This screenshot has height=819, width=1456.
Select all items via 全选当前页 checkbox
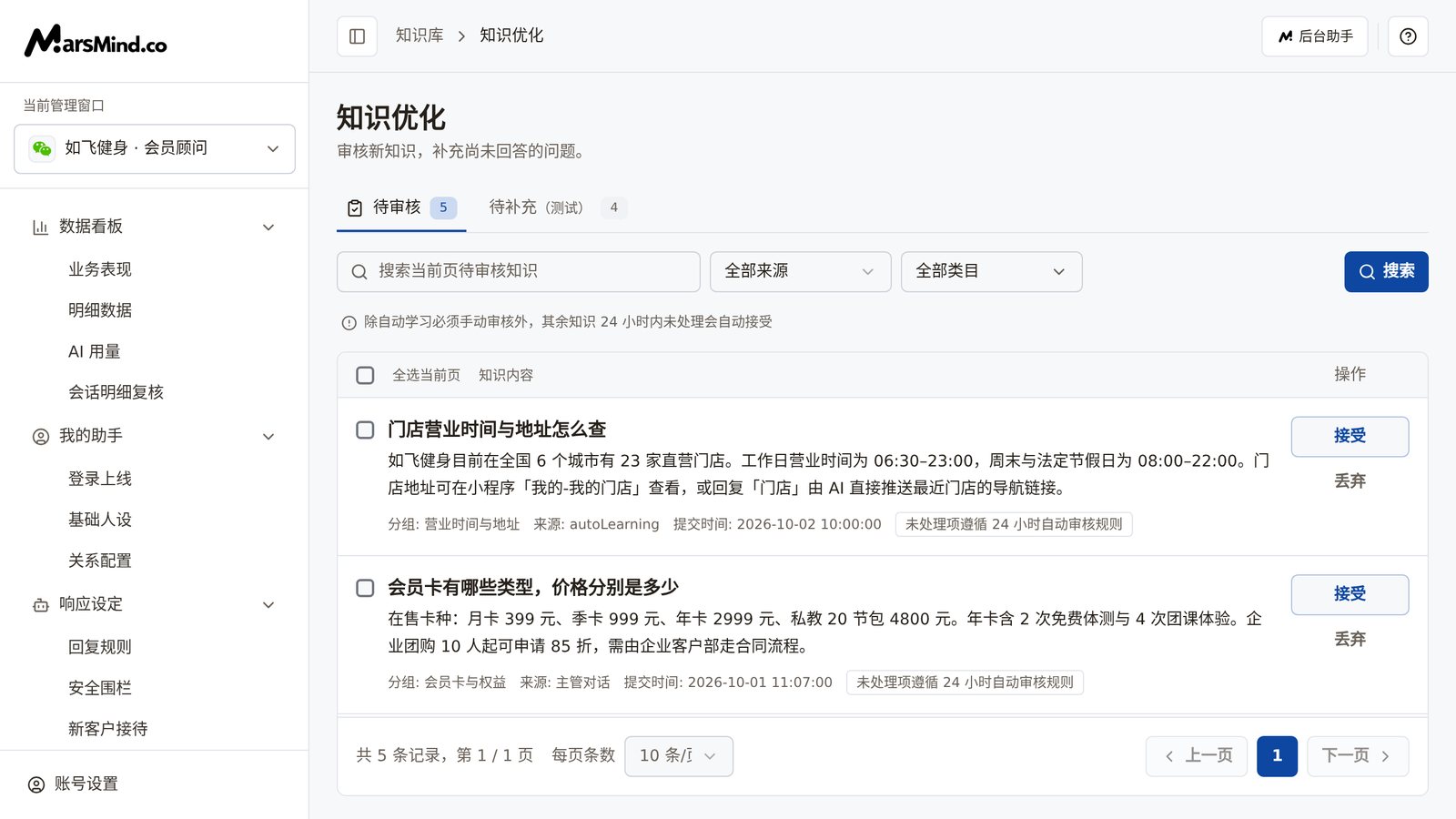click(365, 375)
